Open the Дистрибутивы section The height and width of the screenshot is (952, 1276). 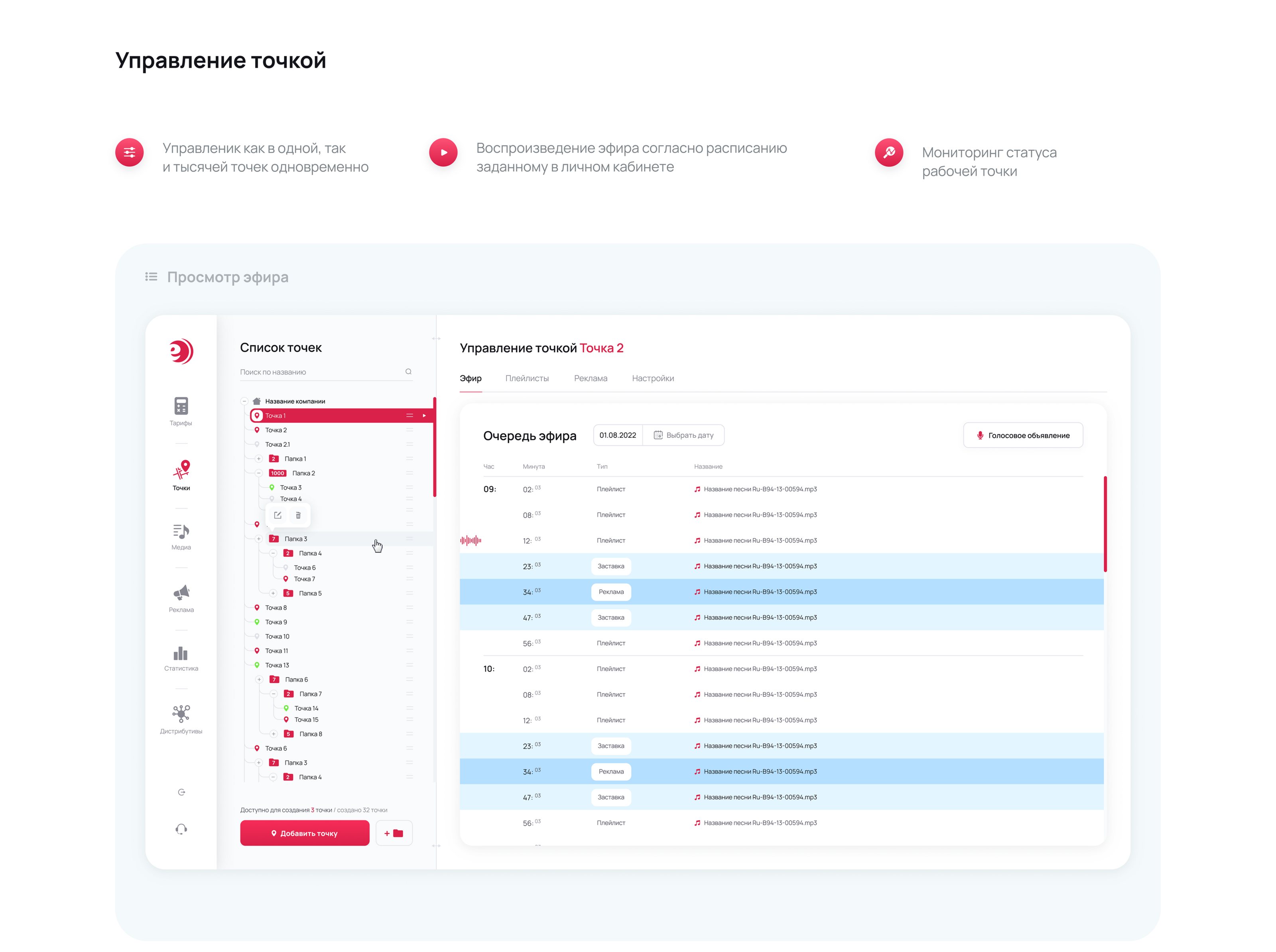tap(181, 719)
